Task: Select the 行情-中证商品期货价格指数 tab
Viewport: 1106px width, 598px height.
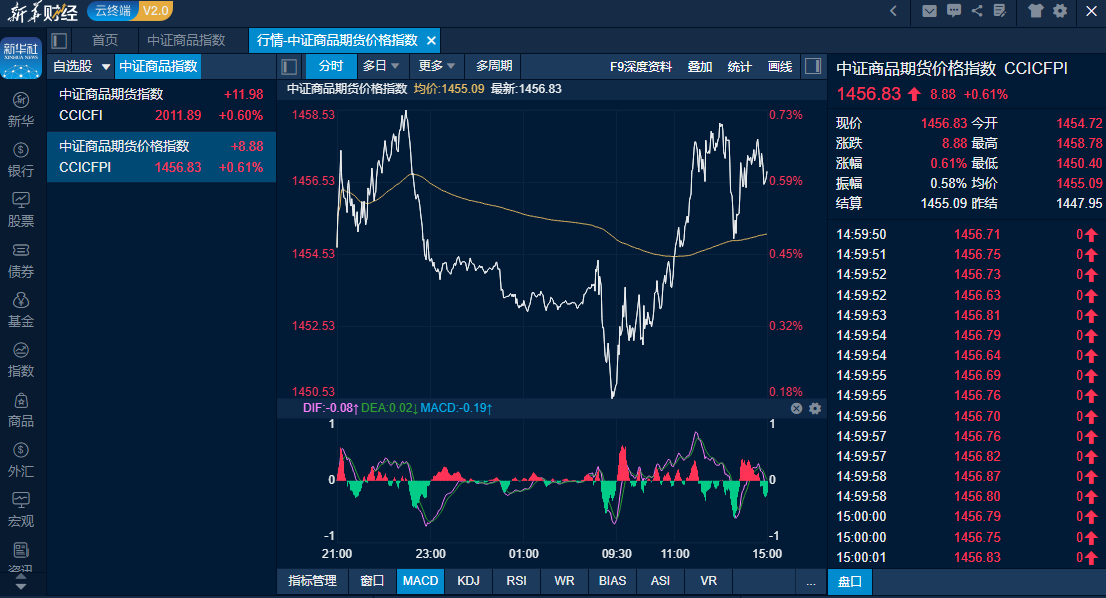Action: click(337, 40)
